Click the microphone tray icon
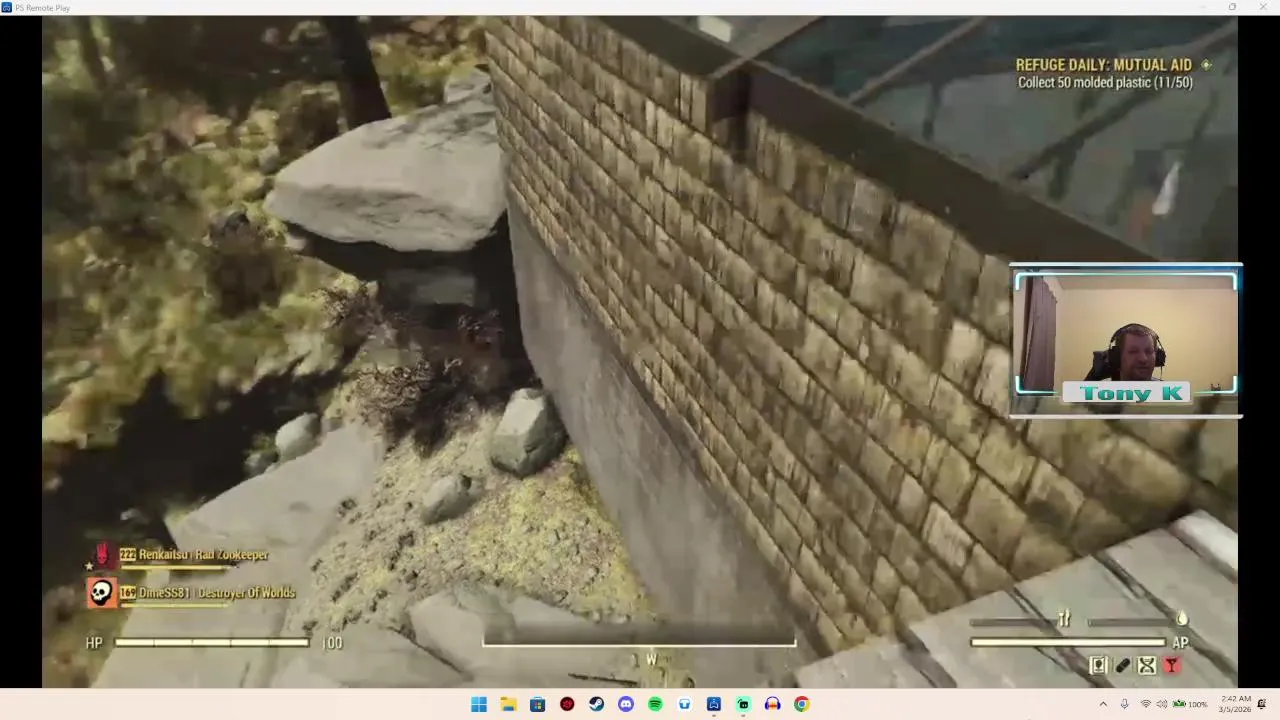The width and height of the screenshot is (1280, 720). (x=1125, y=704)
